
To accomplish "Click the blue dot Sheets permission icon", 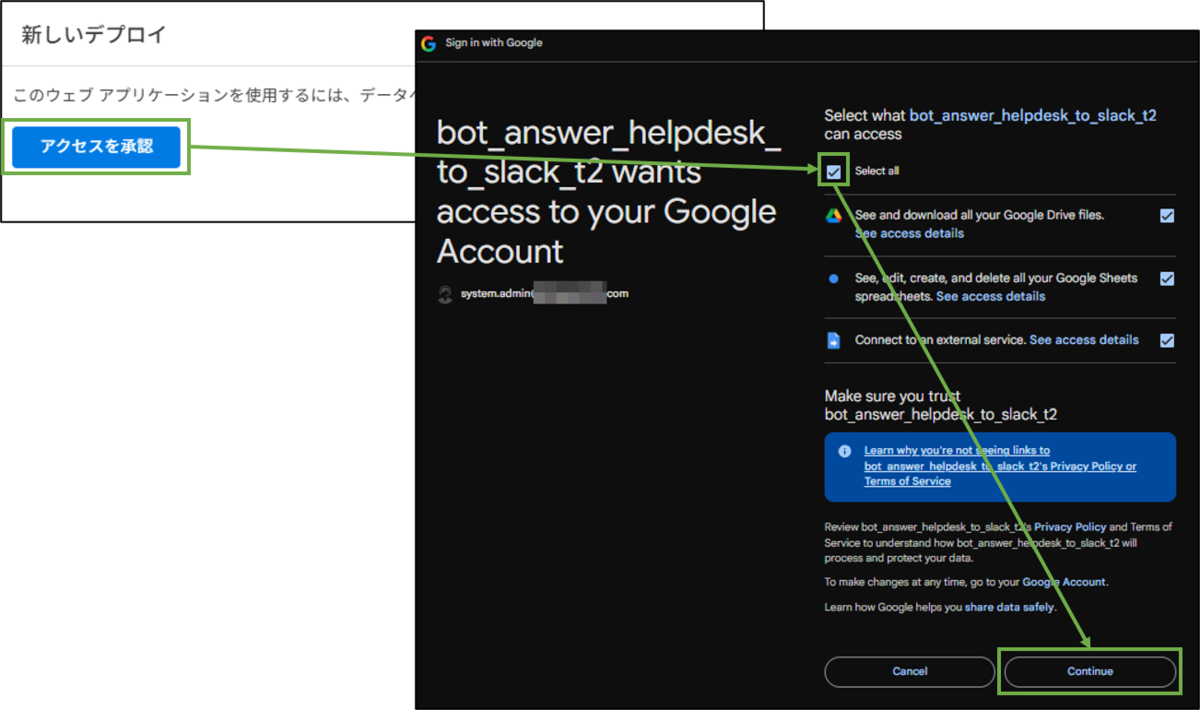I will click(834, 279).
